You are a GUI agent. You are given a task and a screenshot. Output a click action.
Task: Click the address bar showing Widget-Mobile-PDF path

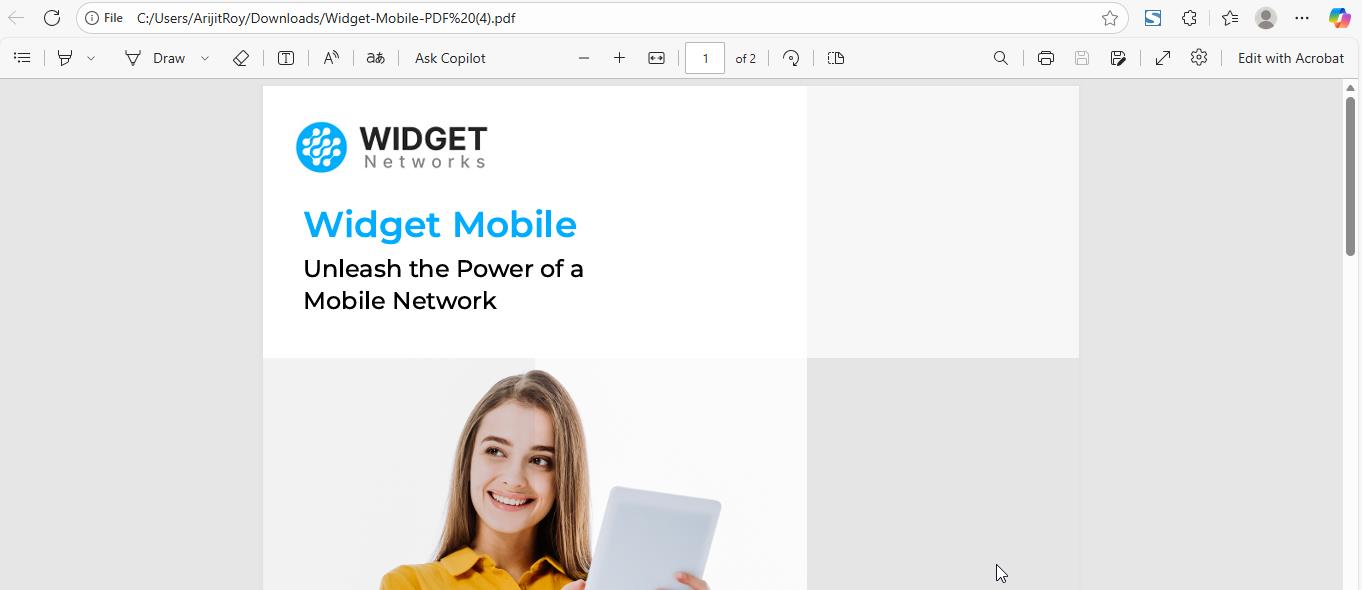click(600, 18)
